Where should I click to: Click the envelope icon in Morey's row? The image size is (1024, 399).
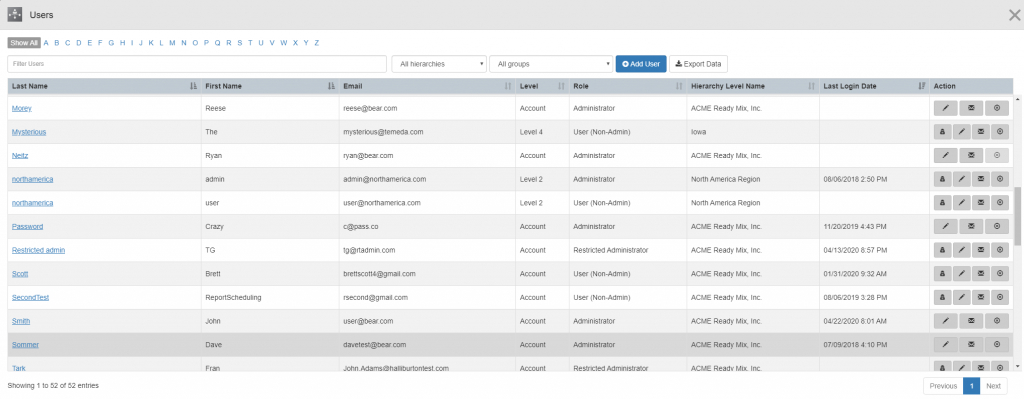pyautogui.click(x=971, y=108)
